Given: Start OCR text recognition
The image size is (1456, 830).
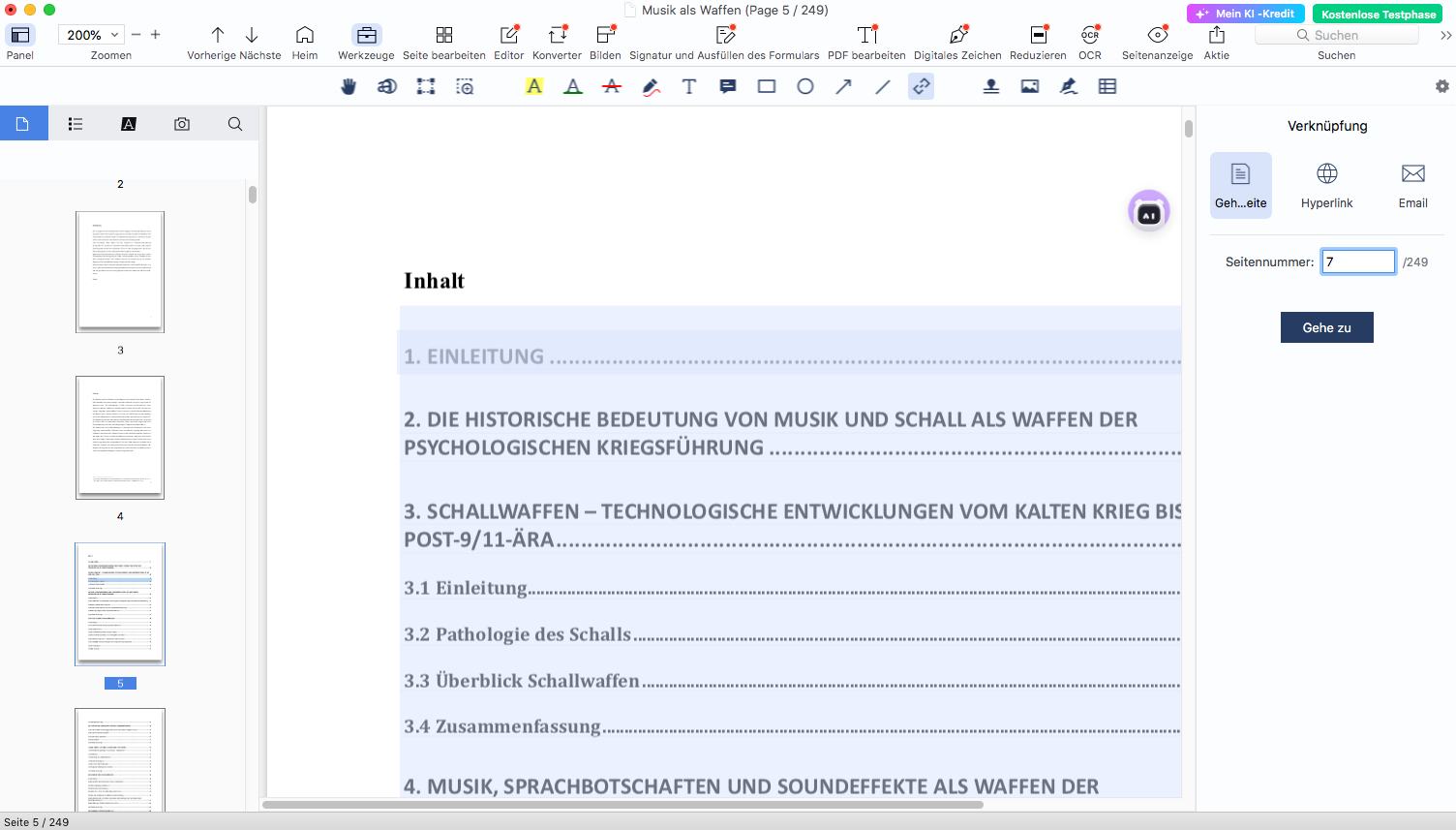Looking at the screenshot, I should click(1090, 35).
